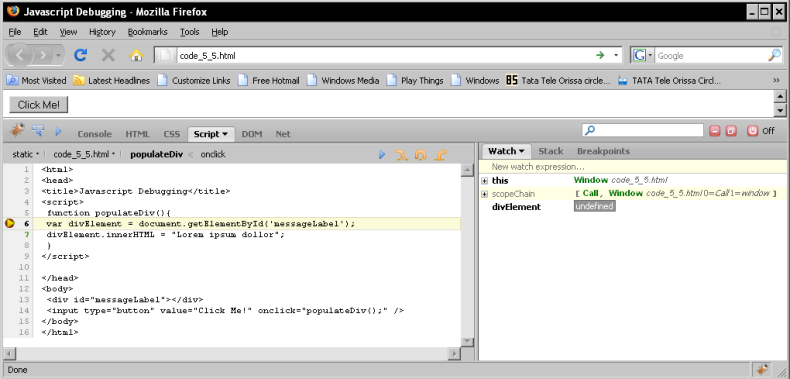790x379 pixels.
Task: Open the Google search engine selector icon
Action: tap(642, 55)
